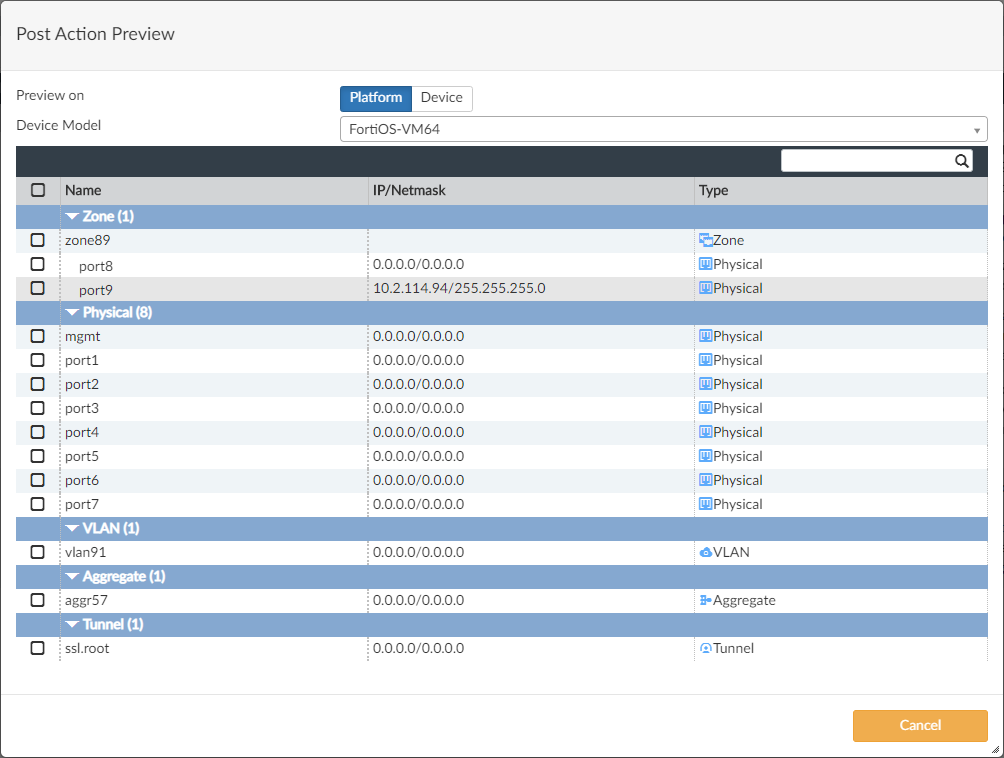Select the Platform tab
This screenshot has width=1004, height=758.
376,98
